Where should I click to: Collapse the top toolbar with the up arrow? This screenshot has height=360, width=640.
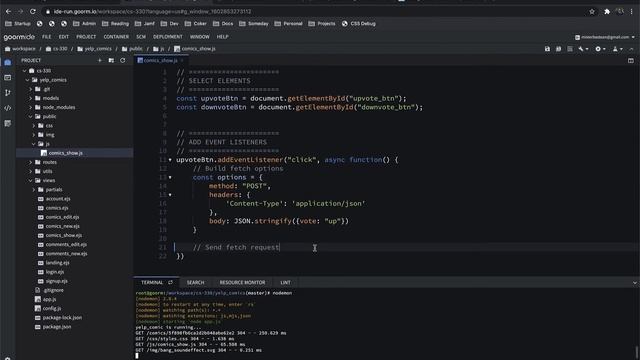631,49
